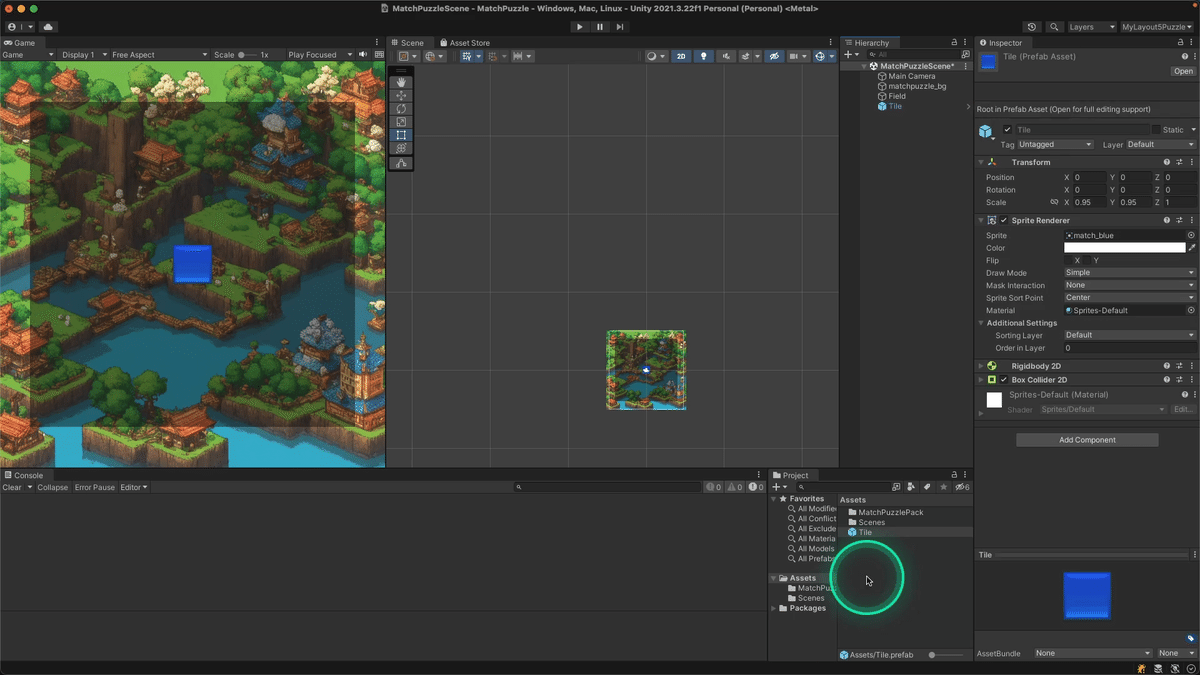
Task: Click the Order in Layer field
Action: [1130, 348]
